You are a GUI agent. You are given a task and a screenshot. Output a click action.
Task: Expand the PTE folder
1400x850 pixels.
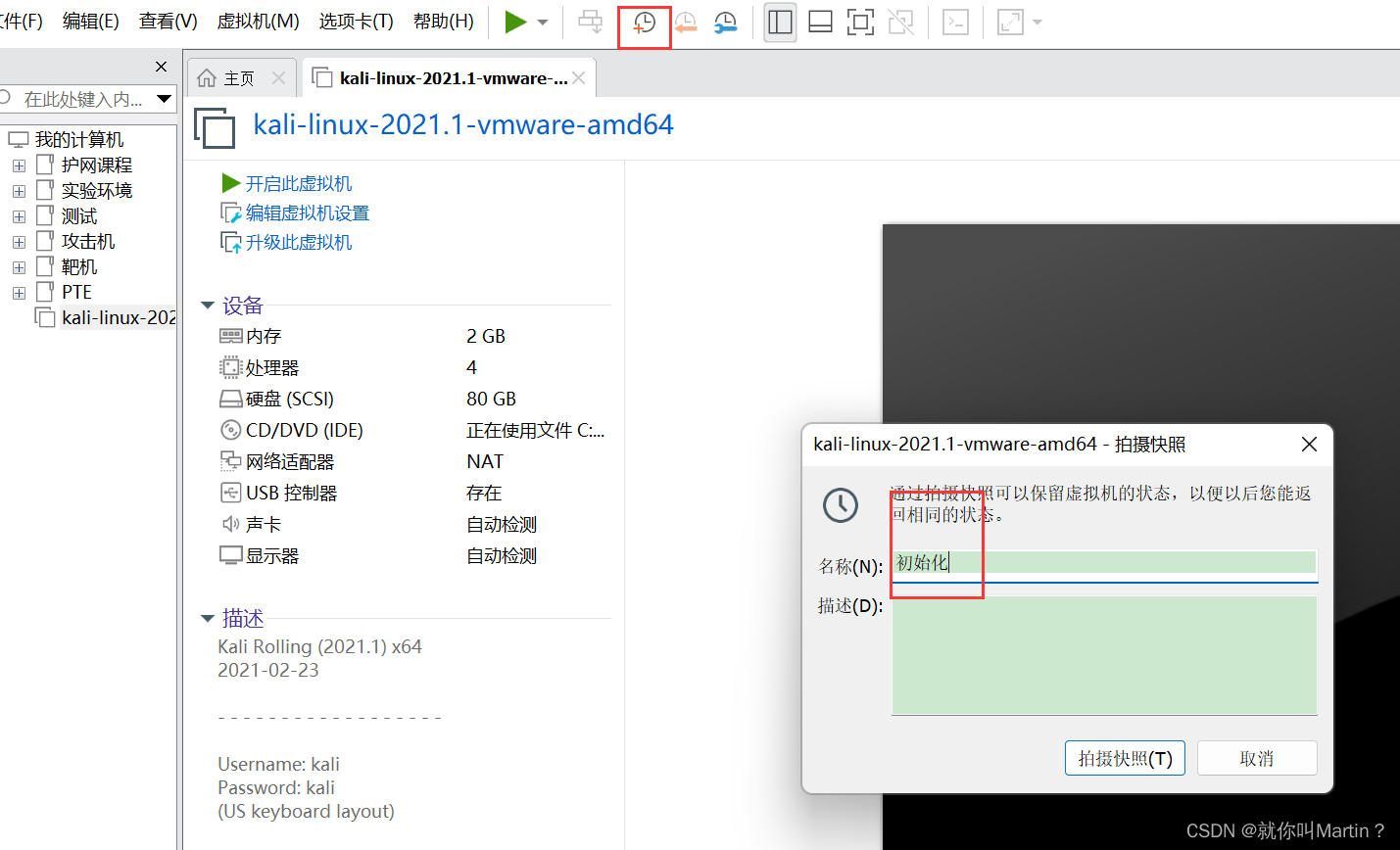coord(19,293)
